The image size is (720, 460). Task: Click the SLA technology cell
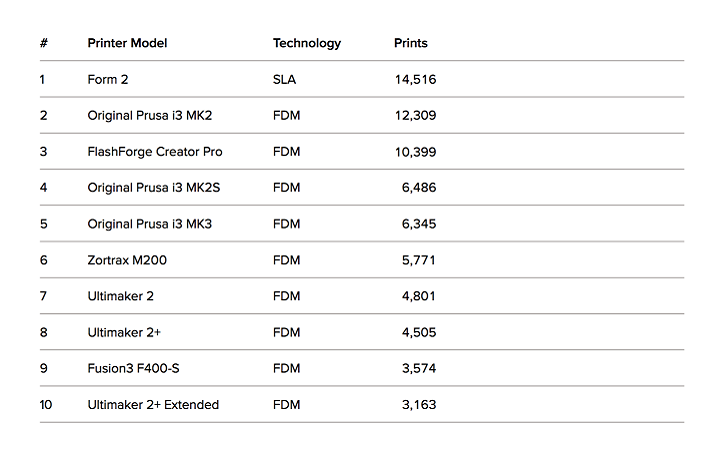pyautogui.click(x=284, y=79)
